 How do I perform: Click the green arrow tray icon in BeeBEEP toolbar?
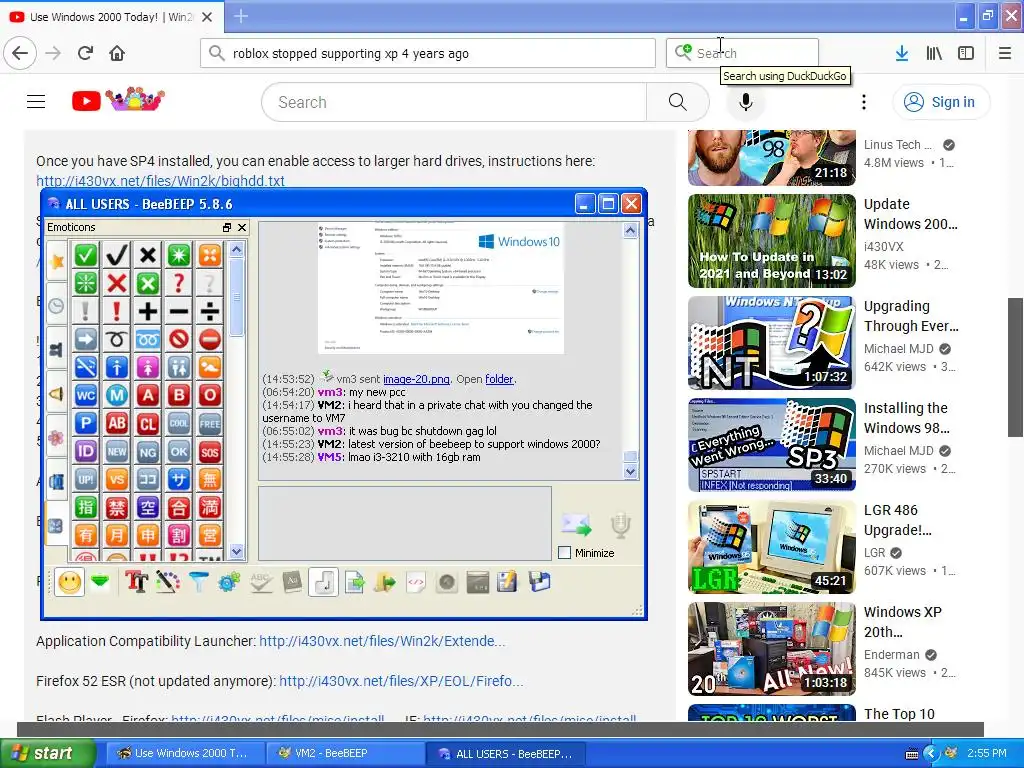tap(101, 581)
